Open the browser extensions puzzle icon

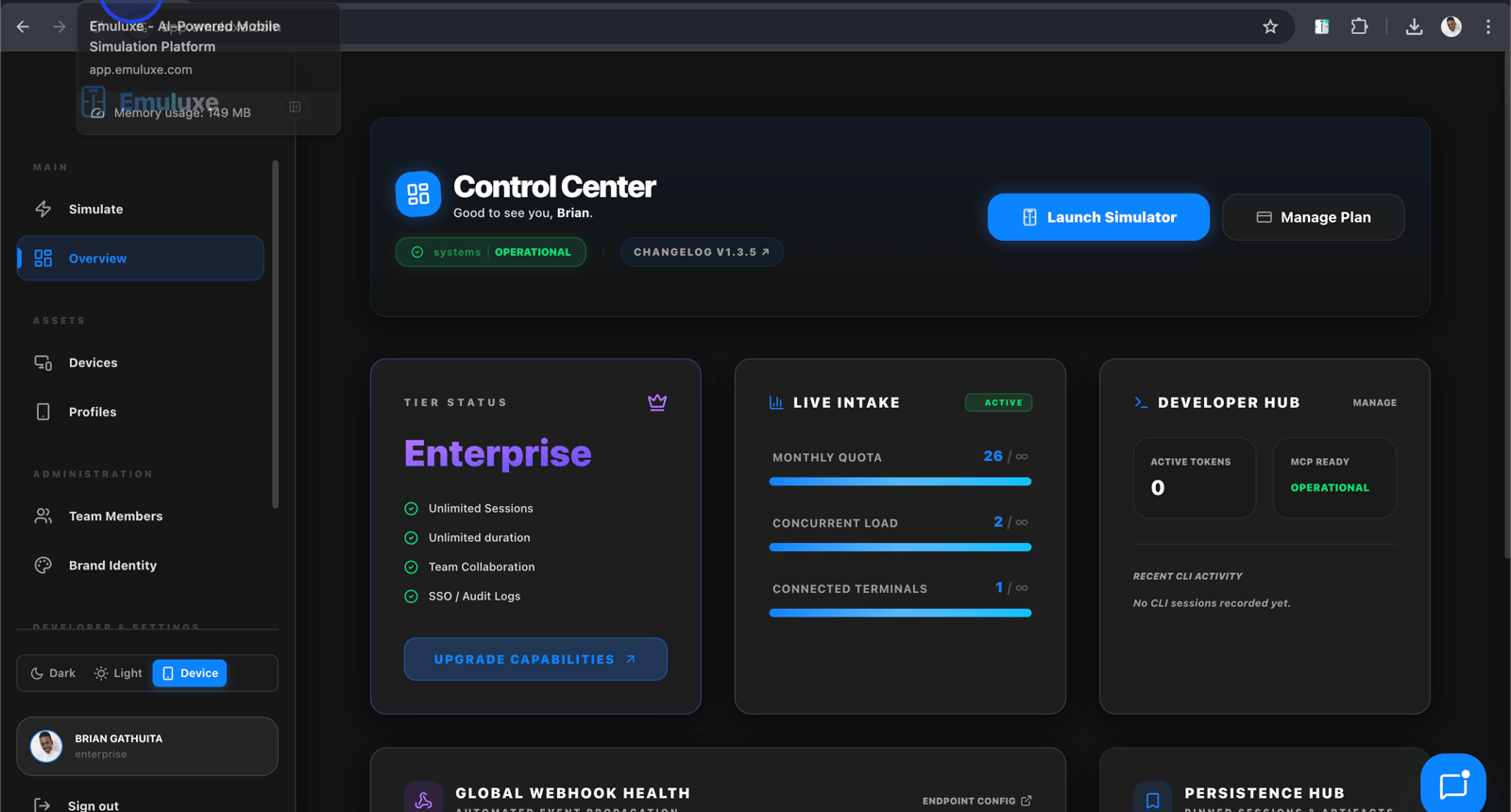(1359, 26)
